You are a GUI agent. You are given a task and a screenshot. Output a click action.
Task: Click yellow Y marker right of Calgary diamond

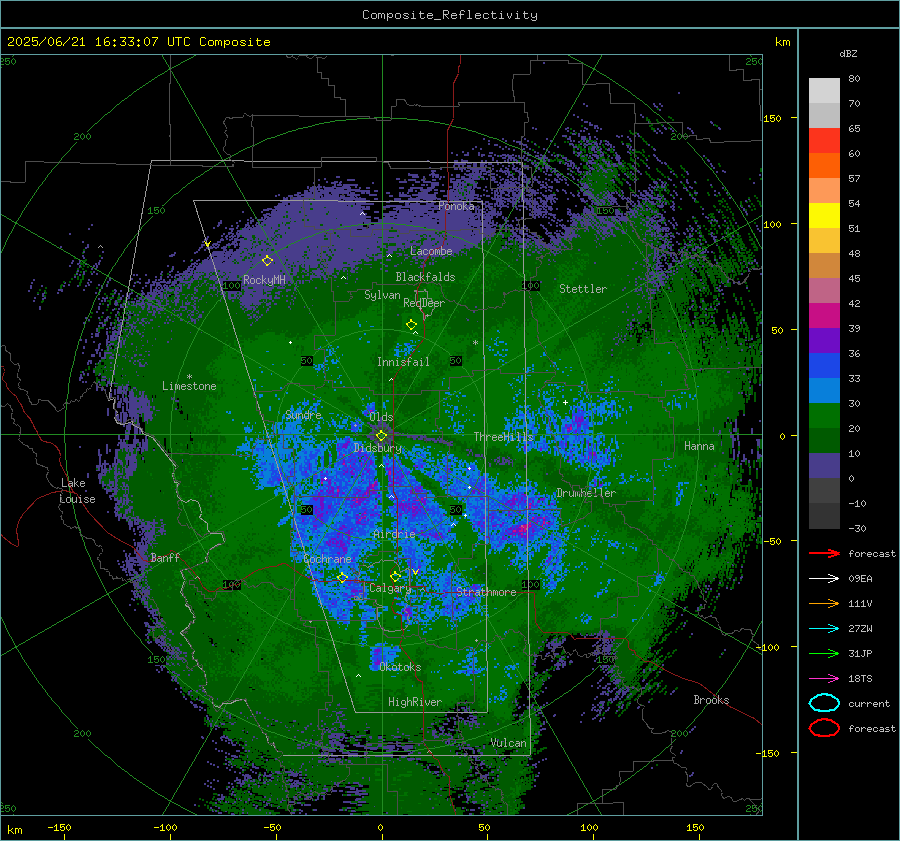click(x=416, y=572)
